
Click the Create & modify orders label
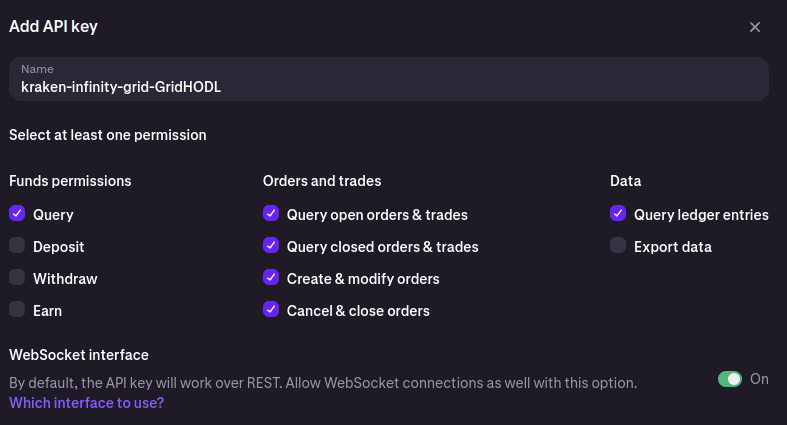tap(363, 279)
